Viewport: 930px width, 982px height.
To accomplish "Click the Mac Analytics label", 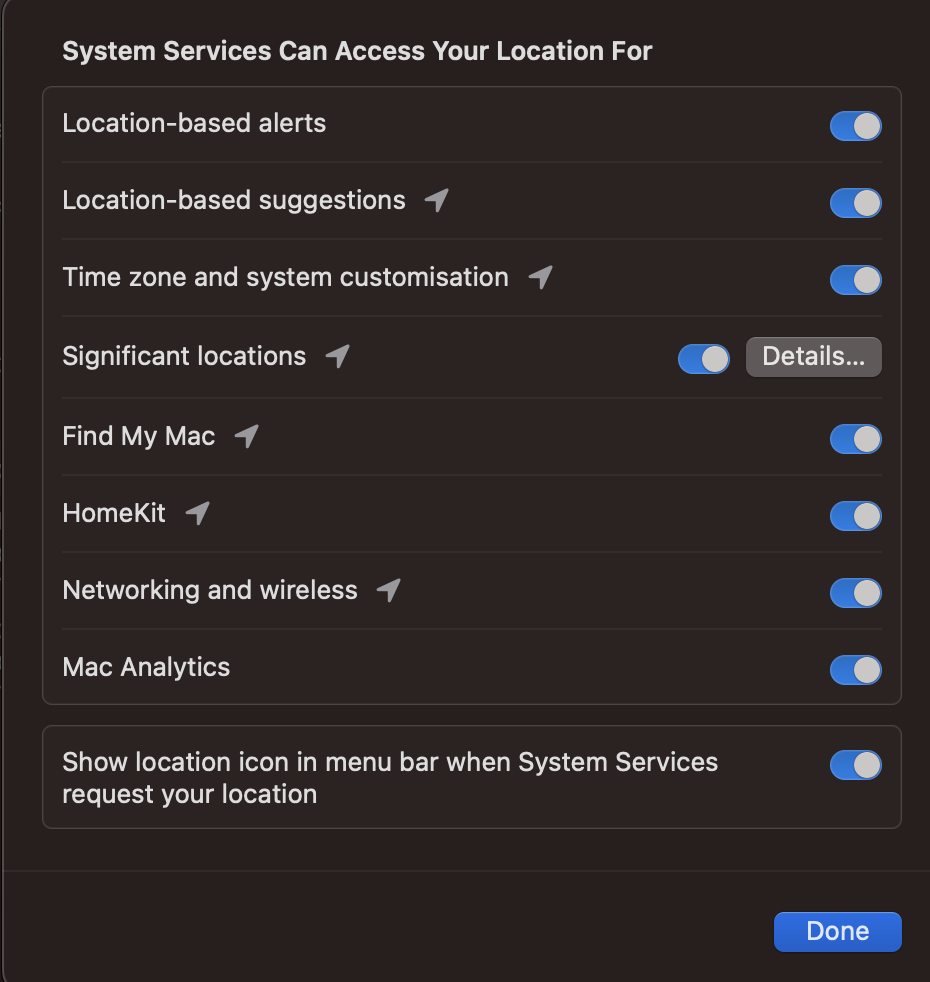I will [146, 668].
